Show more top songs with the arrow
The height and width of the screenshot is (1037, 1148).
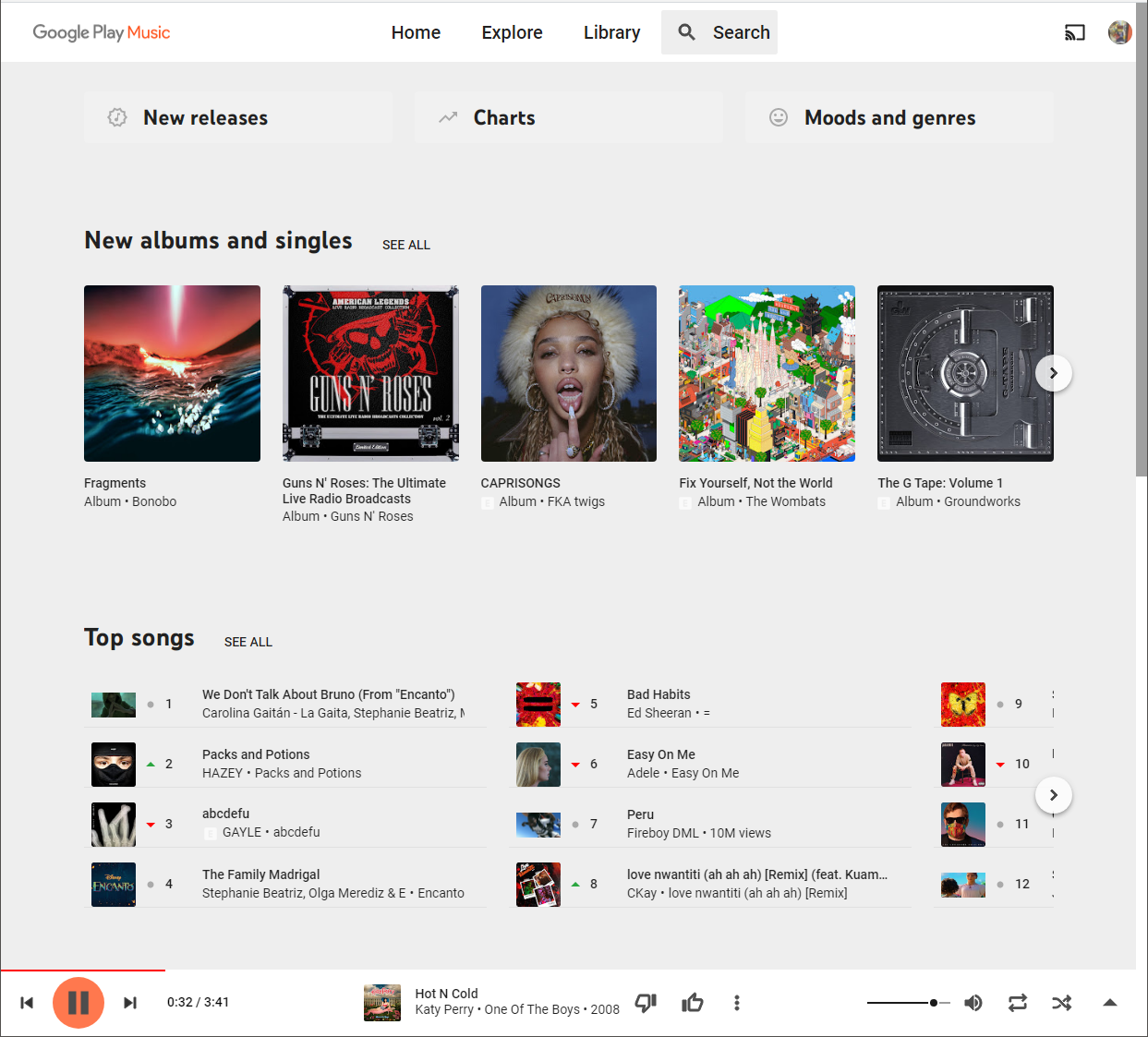click(x=1054, y=795)
